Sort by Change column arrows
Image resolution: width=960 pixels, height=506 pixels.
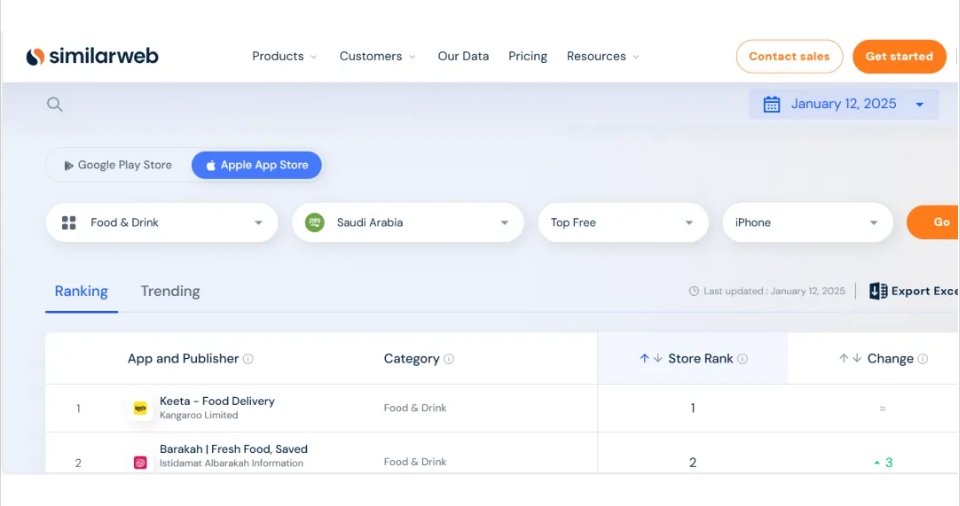(x=850, y=358)
